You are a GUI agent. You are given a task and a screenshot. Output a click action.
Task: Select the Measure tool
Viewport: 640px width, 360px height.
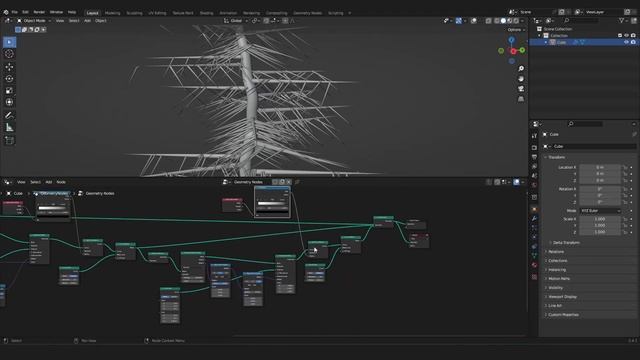point(9,127)
